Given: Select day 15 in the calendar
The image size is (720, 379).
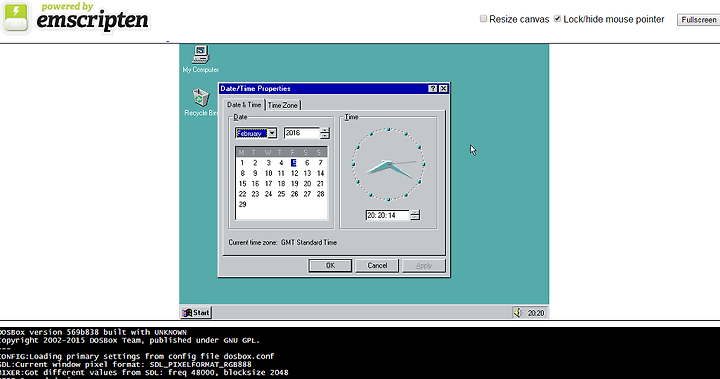Looking at the screenshot, I should coord(242,184).
